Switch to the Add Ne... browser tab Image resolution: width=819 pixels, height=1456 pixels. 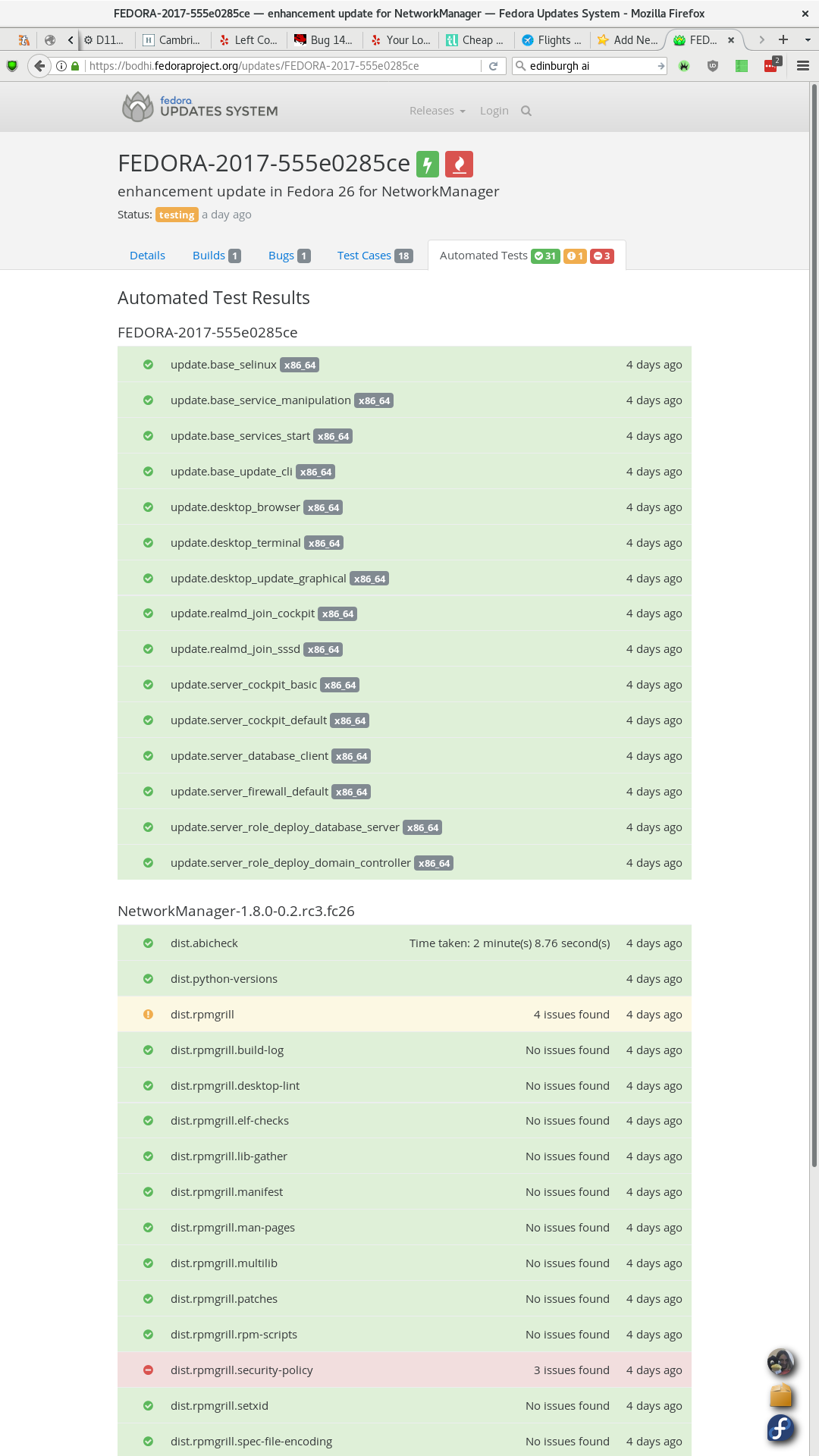[627, 39]
